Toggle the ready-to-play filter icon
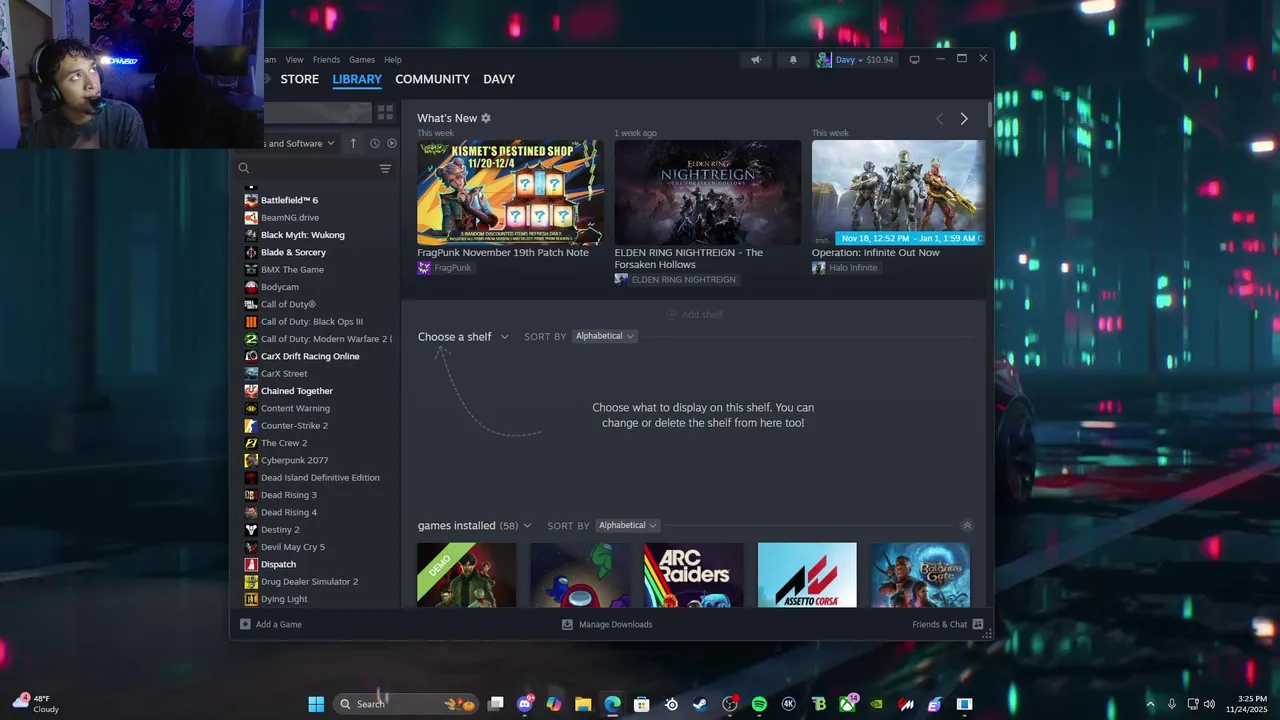Viewport: 1280px width, 720px height. [392, 143]
